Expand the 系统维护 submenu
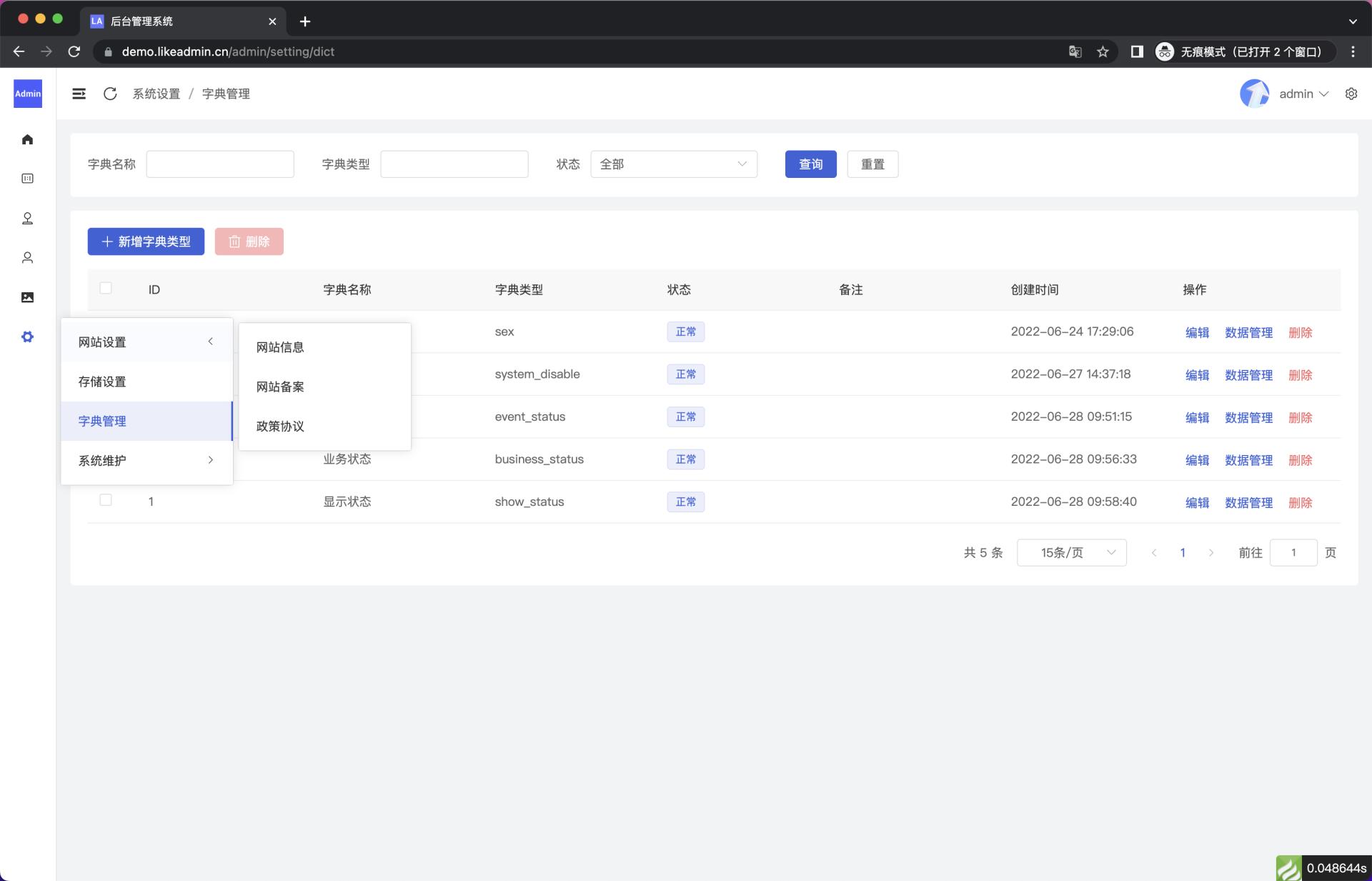The image size is (1372, 881). pyautogui.click(x=146, y=460)
